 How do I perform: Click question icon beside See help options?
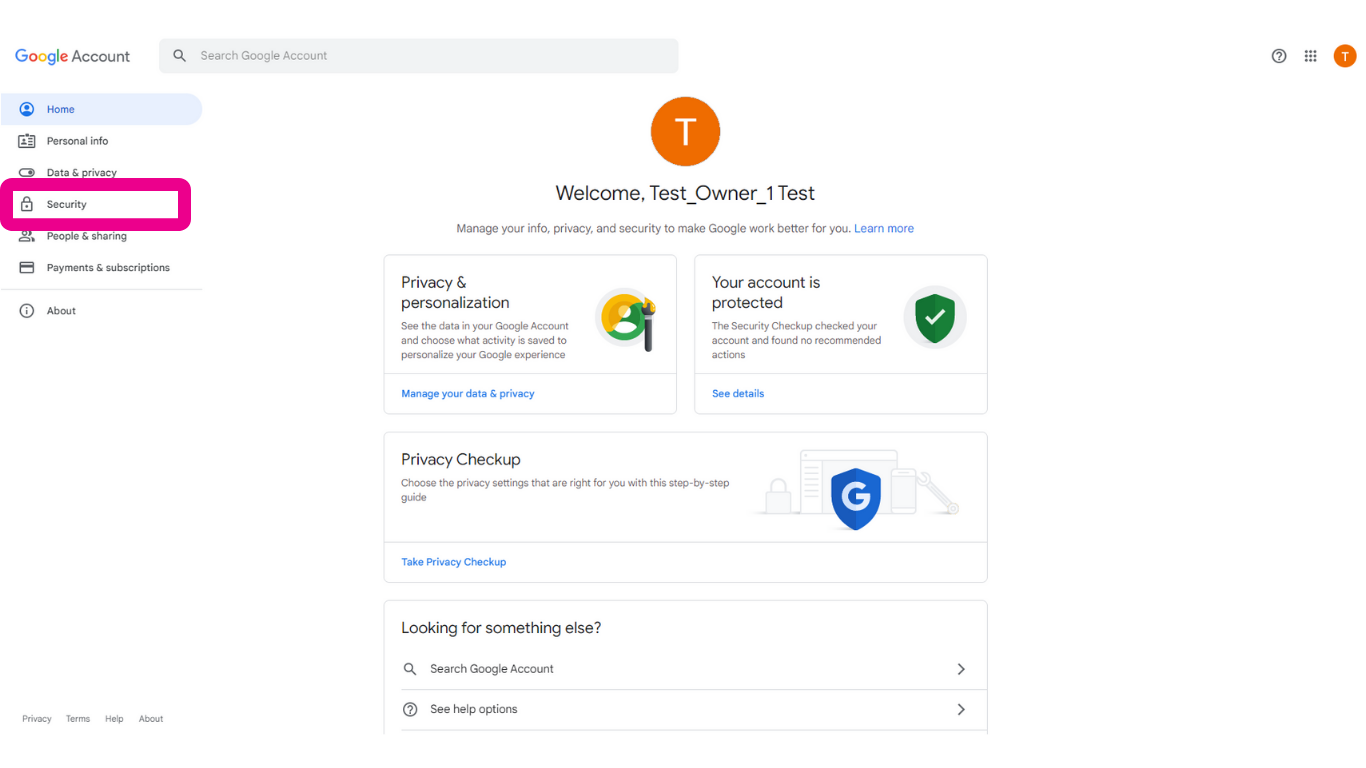tap(410, 709)
